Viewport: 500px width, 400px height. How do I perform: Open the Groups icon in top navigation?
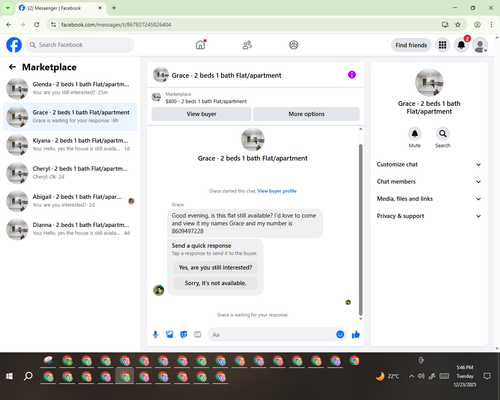(x=294, y=45)
